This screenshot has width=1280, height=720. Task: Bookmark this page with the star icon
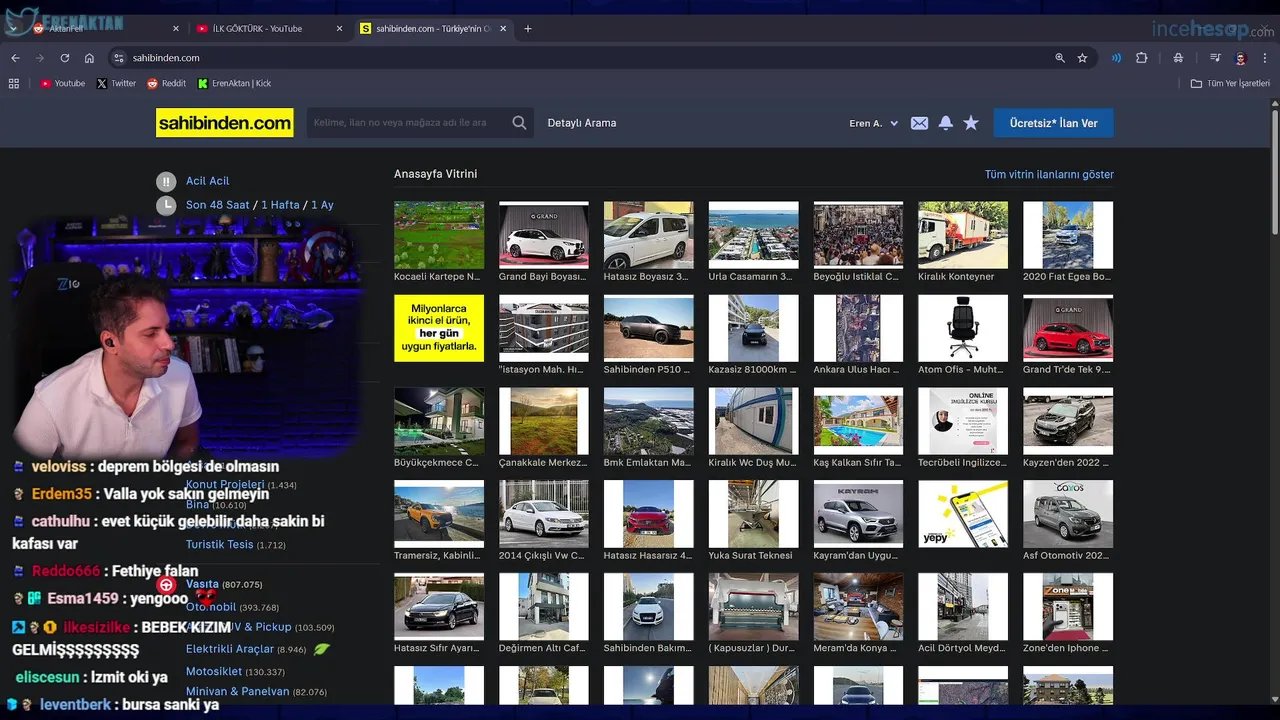point(1082,58)
